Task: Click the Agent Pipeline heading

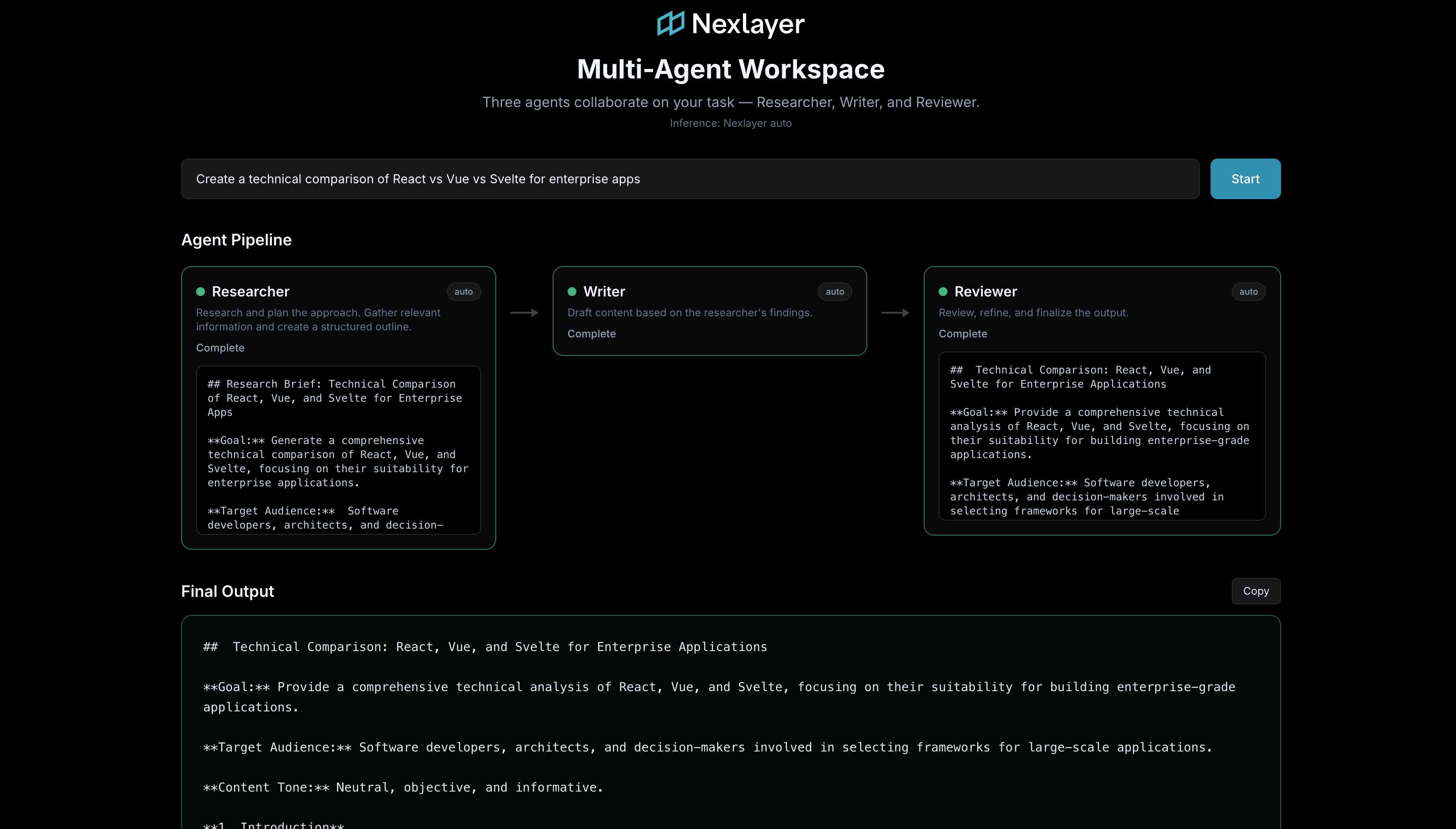Action: 236,240
